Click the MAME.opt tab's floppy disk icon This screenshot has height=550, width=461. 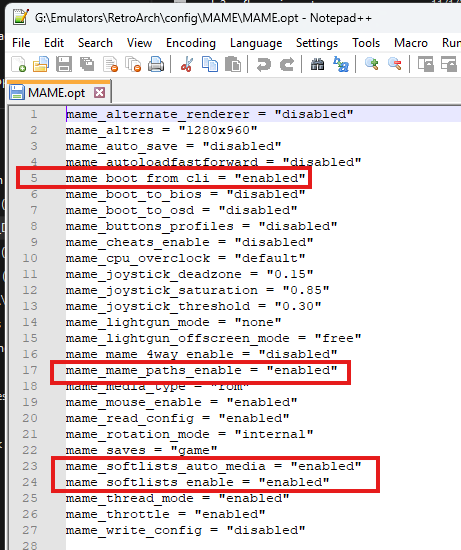pyautogui.click(x=17, y=93)
